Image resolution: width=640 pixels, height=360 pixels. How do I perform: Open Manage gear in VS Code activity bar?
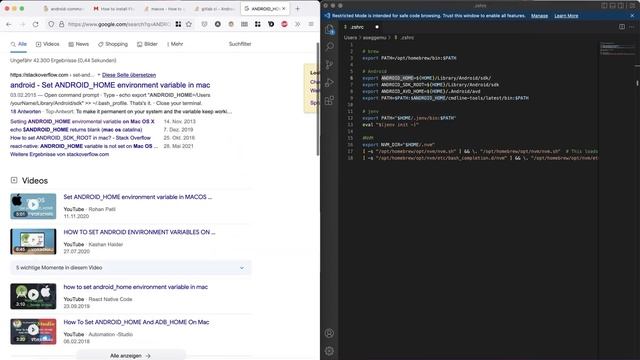(329, 351)
